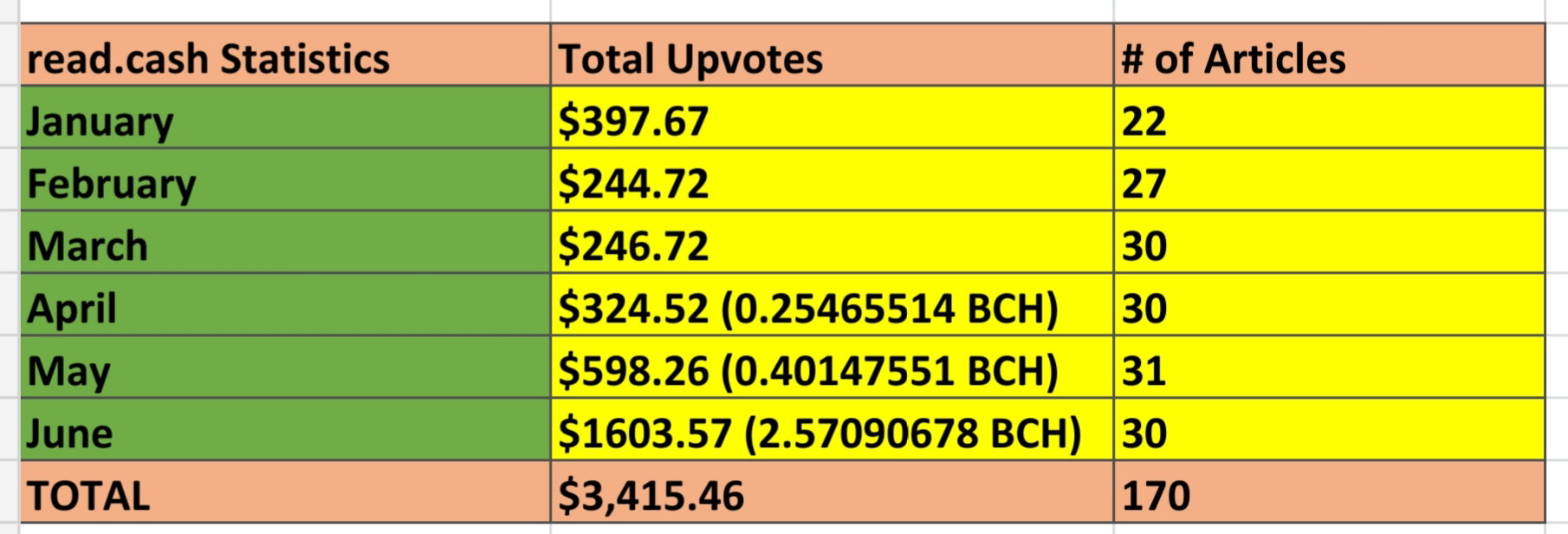Click the $244.72 cell
The image size is (1568, 534).
[x=832, y=179]
